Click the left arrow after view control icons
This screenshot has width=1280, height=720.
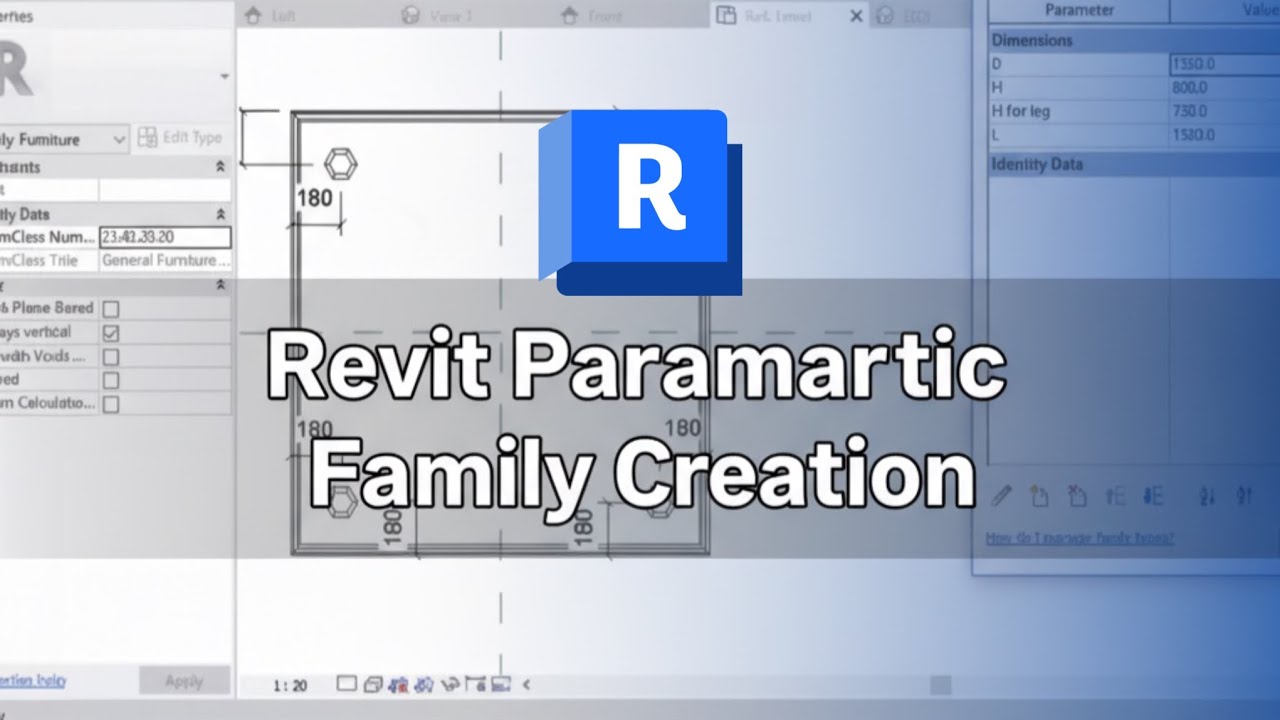526,684
